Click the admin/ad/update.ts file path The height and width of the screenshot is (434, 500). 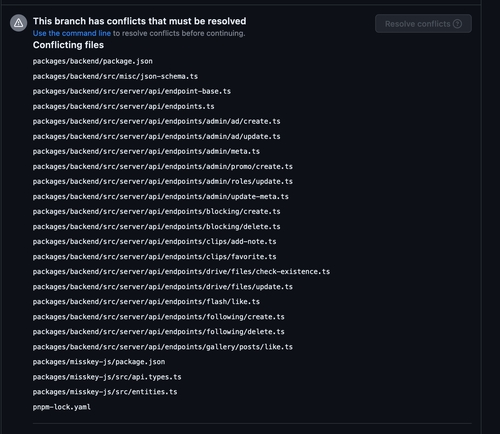point(156,137)
